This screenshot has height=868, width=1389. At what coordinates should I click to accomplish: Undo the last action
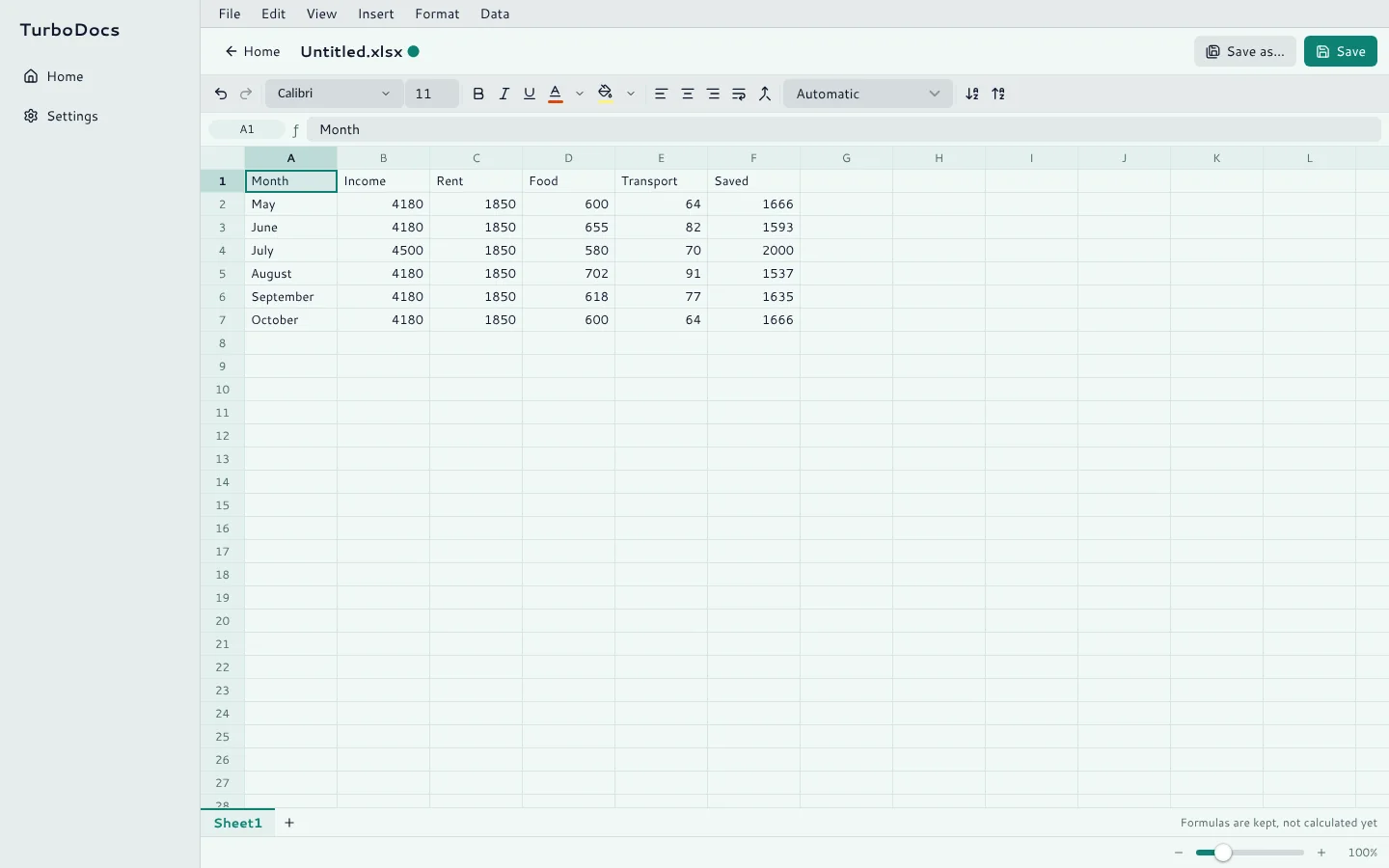tap(221, 94)
